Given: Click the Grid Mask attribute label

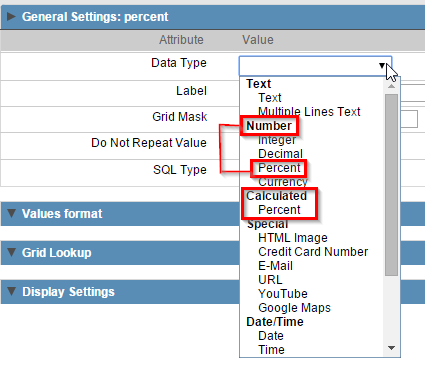Looking at the screenshot, I should (x=180, y=117).
